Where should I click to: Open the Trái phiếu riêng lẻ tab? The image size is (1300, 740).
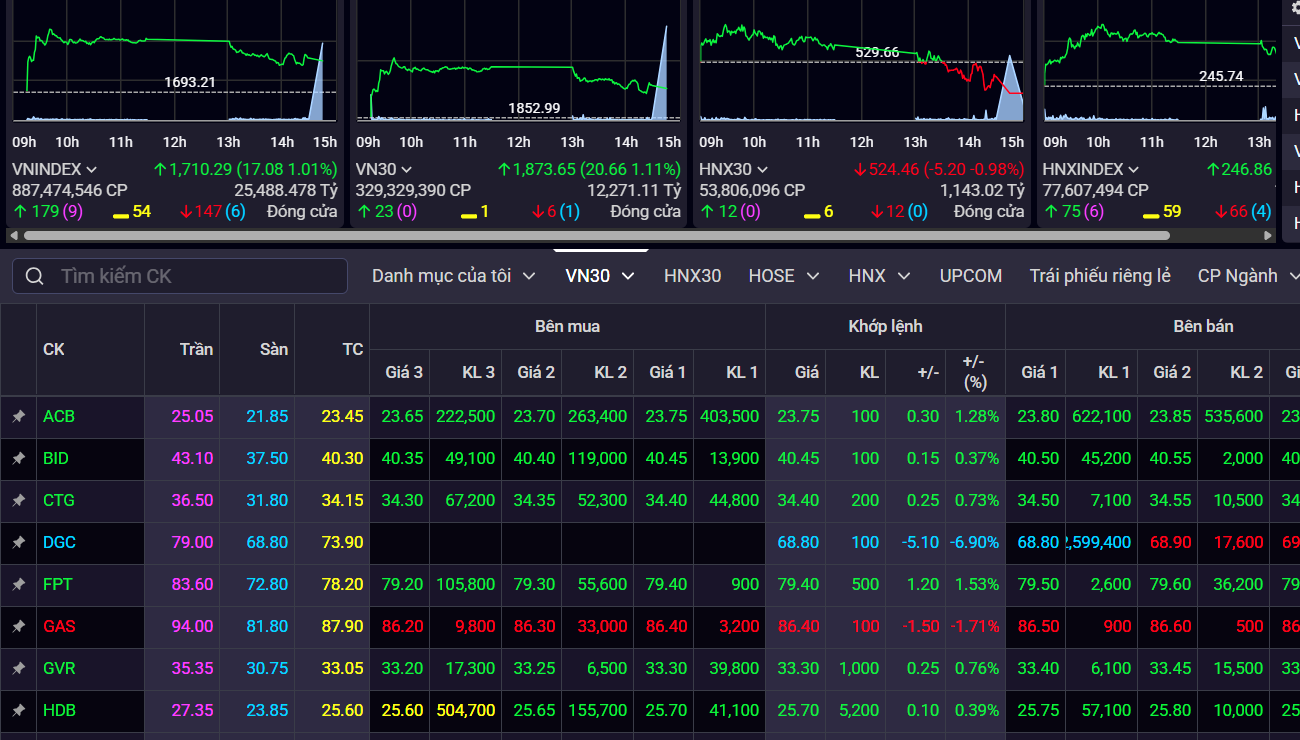[1100, 276]
